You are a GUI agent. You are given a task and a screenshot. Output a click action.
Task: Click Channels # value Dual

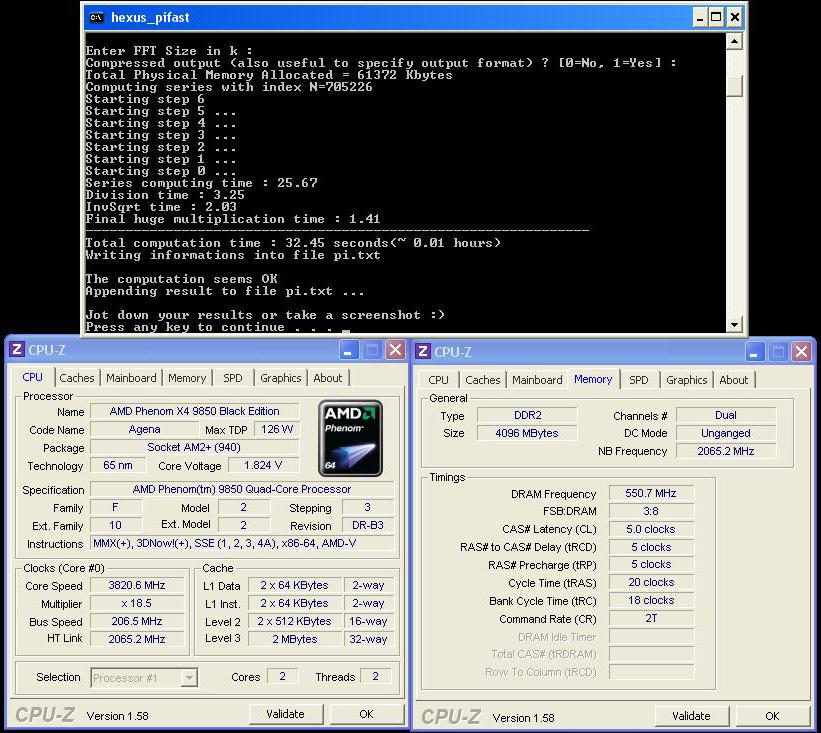click(x=726, y=415)
